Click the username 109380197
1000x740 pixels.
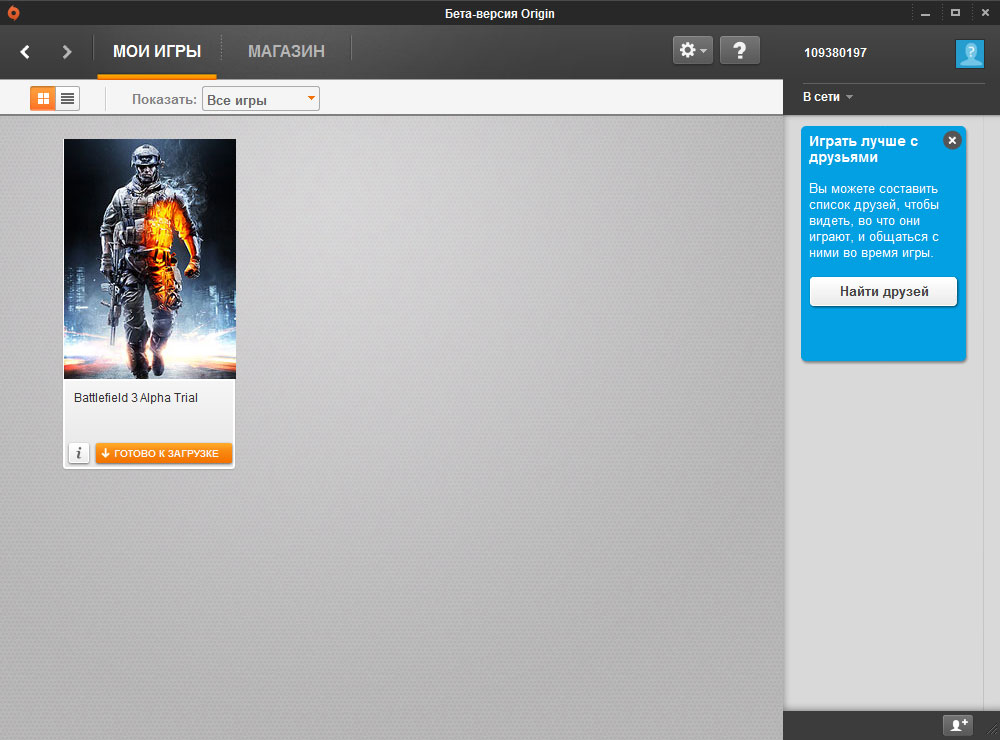(835, 54)
